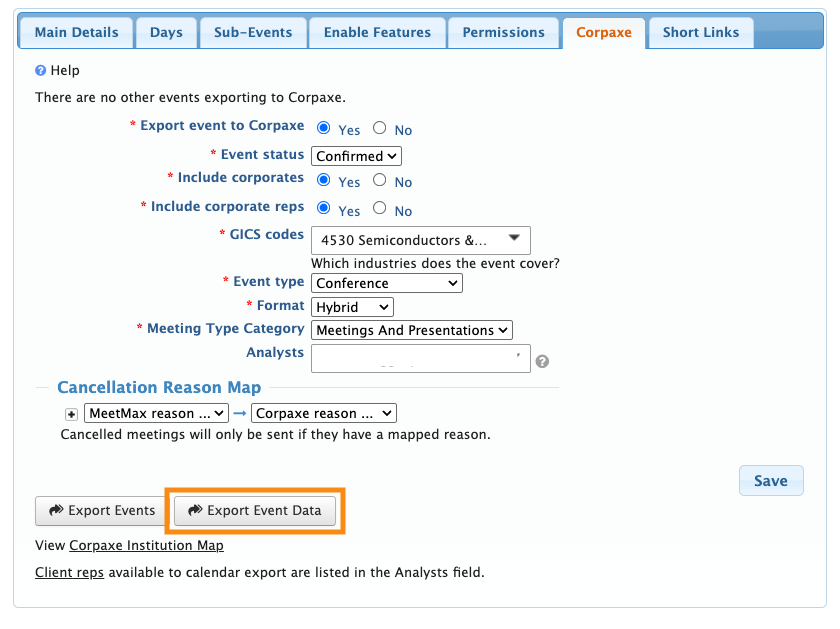This screenshot has width=840, height=629.
Task: Select No for Include corporate reps
Action: tap(380, 209)
